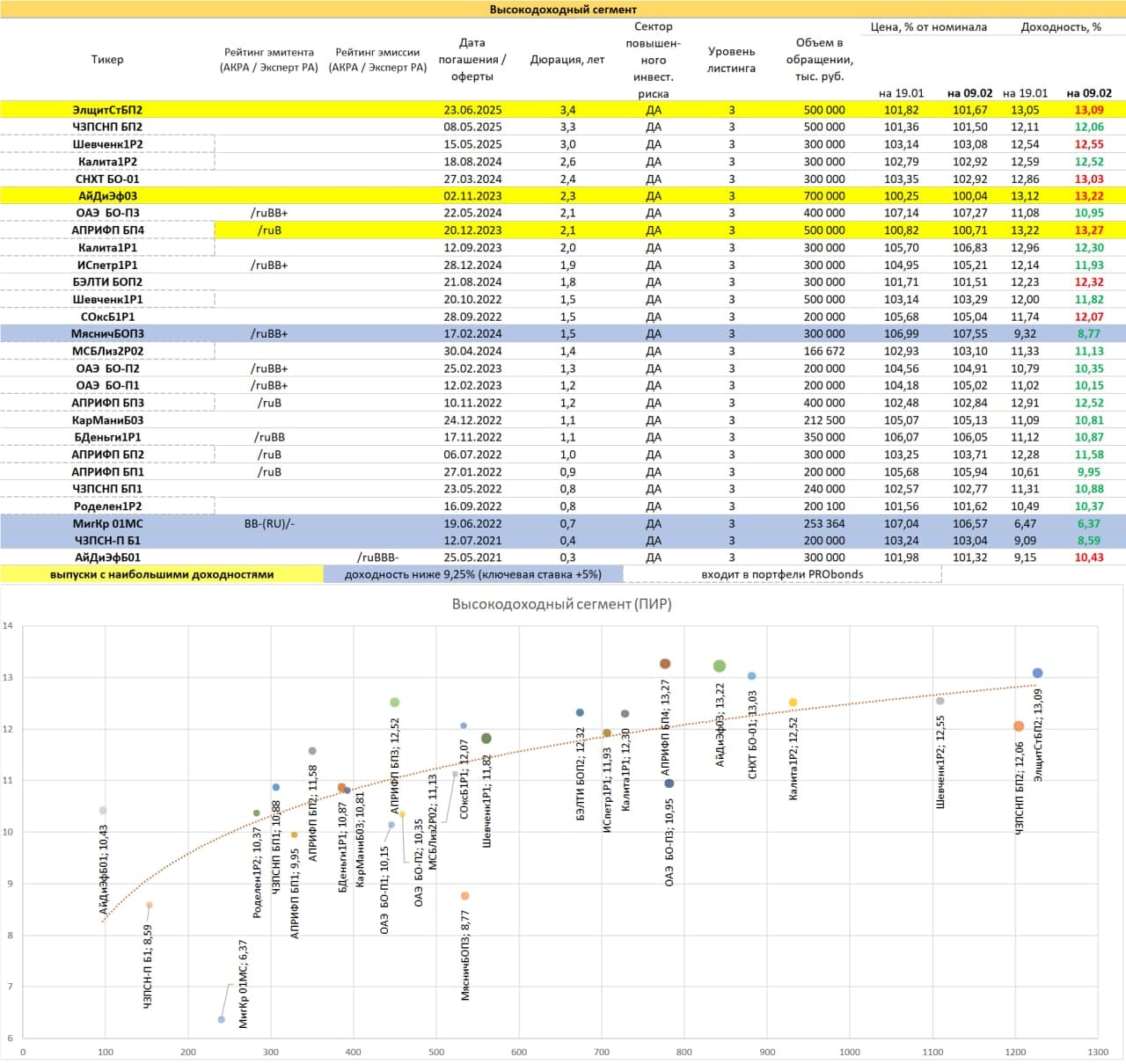Click the 'Уровень листинга' column header
This screenshot has height=1064, width=1126.
tap(731, 60)
